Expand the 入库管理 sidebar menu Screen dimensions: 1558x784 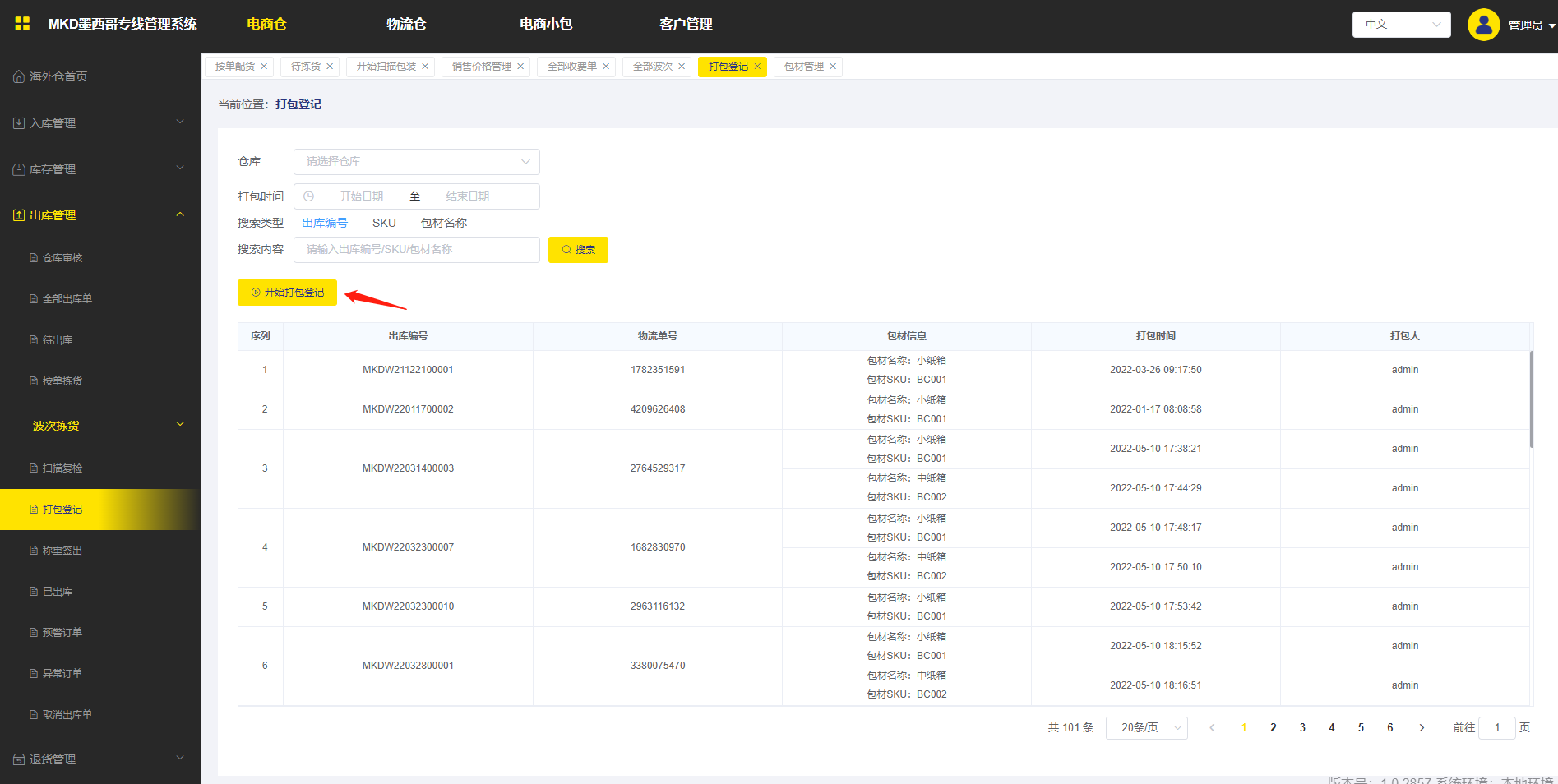[99, 123]
